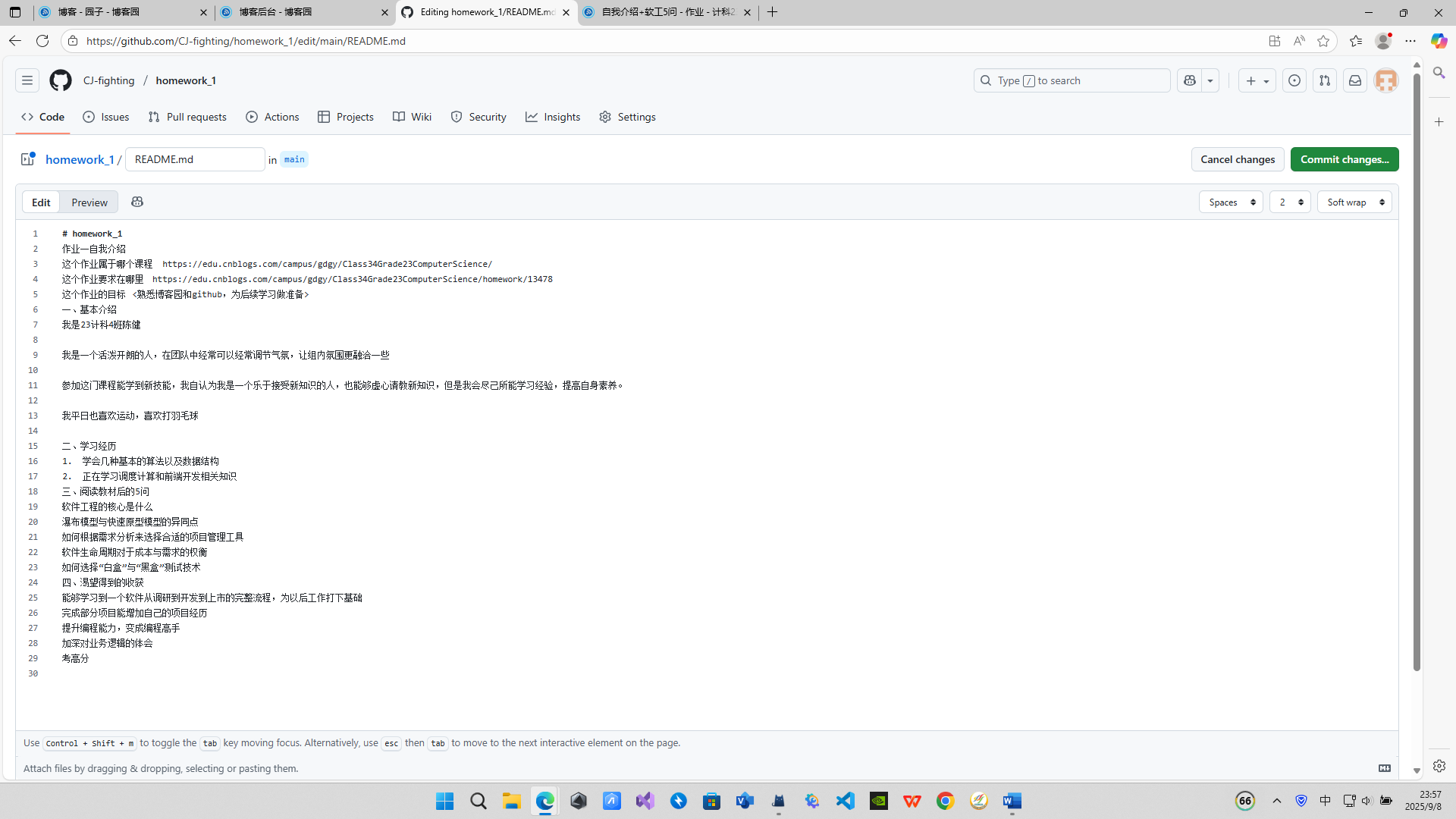Click the Commit changes button
1456x819 pixels.
point(1344,159)
